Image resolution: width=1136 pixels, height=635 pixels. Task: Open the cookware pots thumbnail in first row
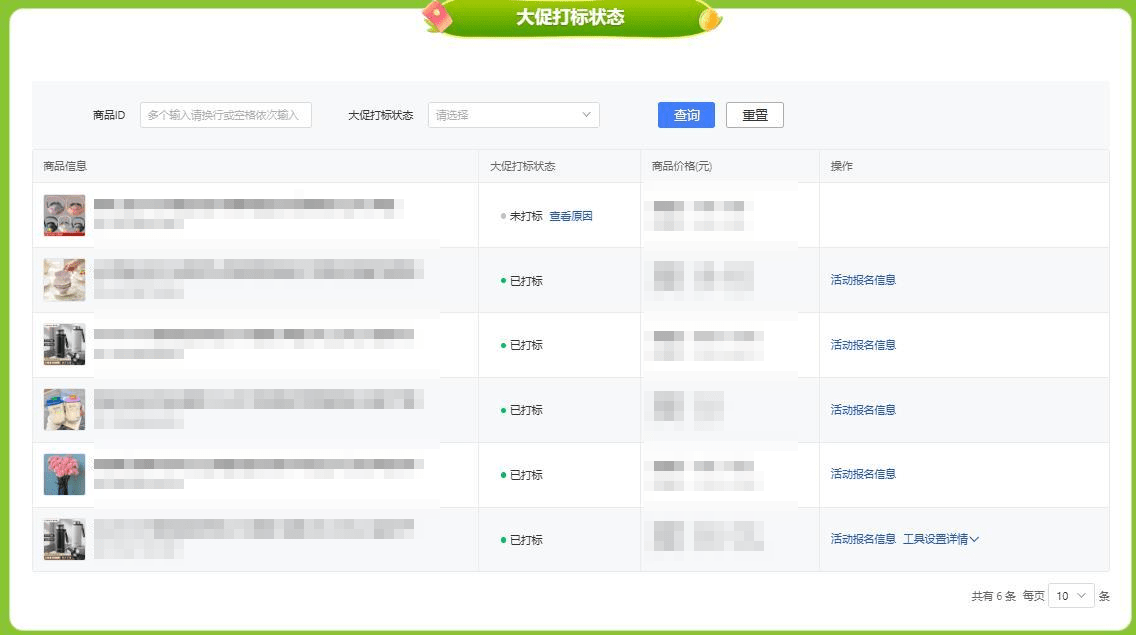tap(64, 215)
